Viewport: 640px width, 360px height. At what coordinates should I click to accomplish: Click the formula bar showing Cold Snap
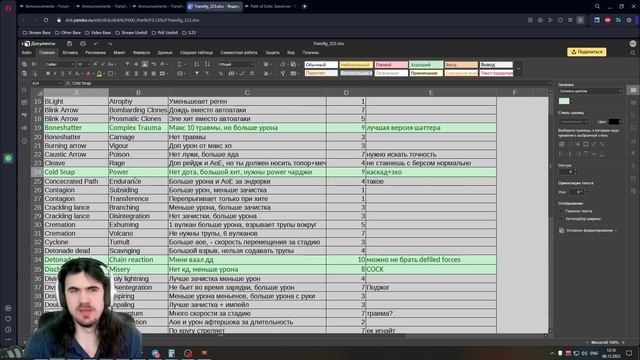coord(308,83)
